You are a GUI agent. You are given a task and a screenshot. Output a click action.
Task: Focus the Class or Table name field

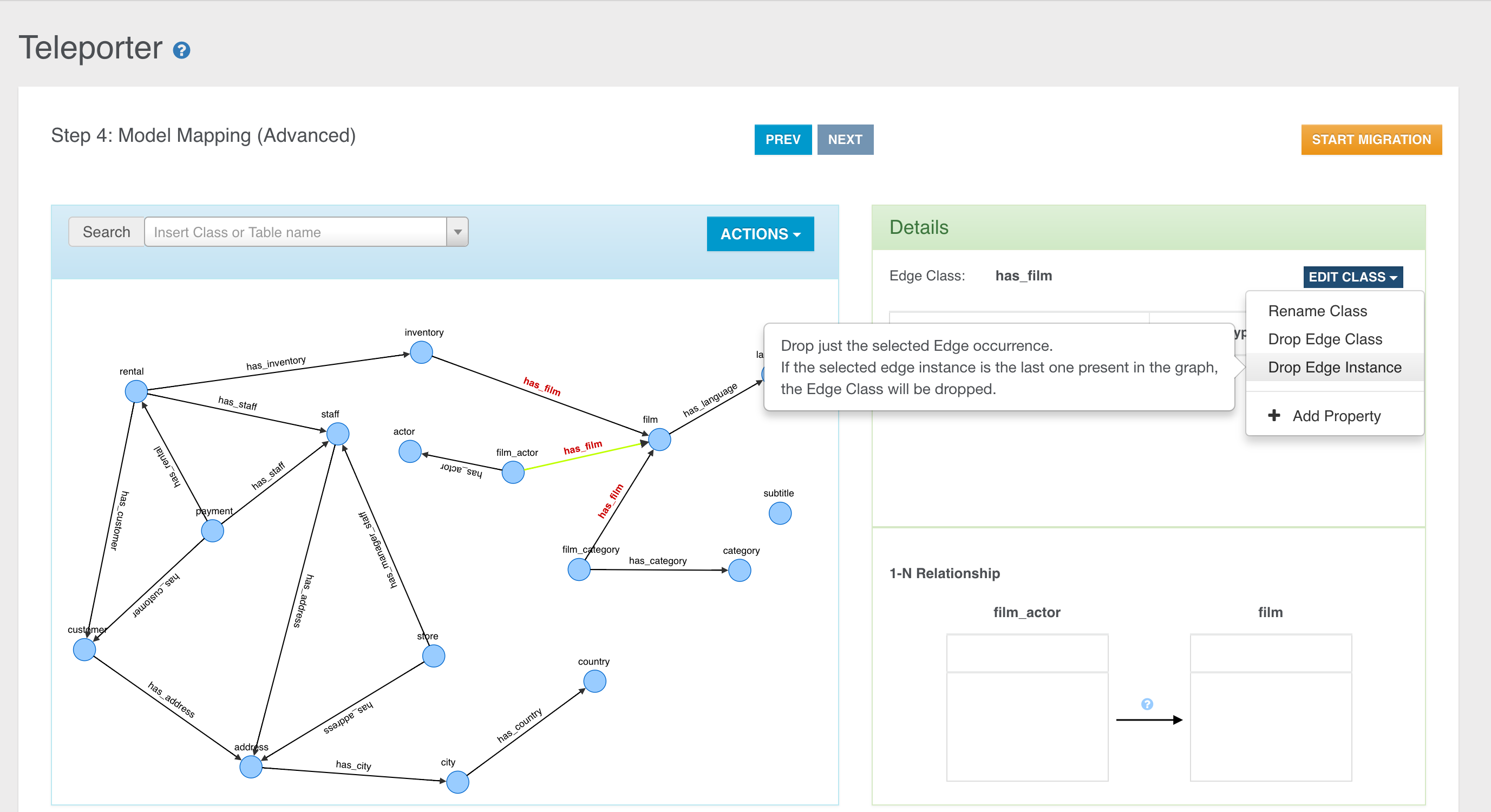pyautogui.click(x=295, y=232)
